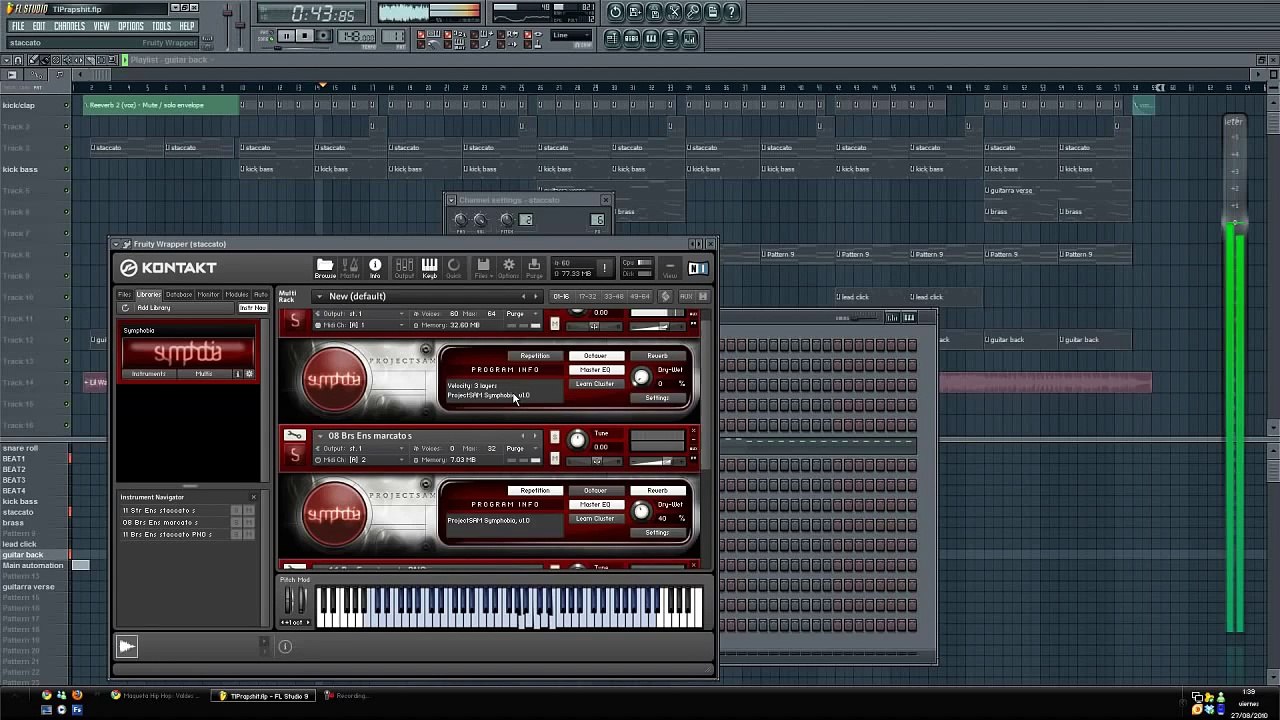Switch to the Kontakt Modules tab
Viewport: 1280px width, 720px height.
pos(237,295)
